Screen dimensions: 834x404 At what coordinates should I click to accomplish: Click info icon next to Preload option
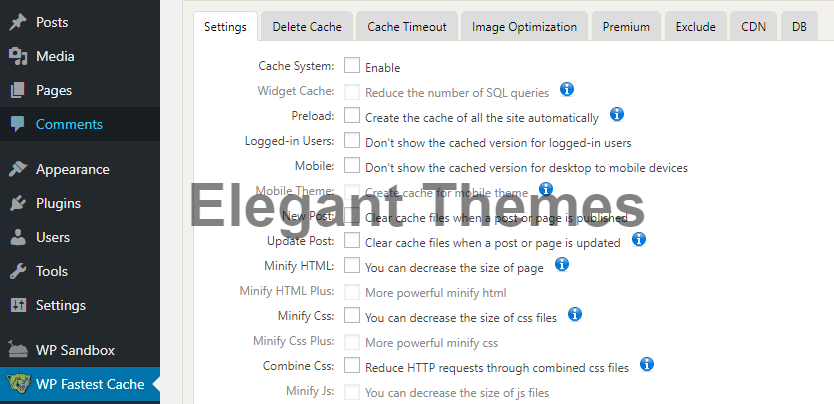617,115
